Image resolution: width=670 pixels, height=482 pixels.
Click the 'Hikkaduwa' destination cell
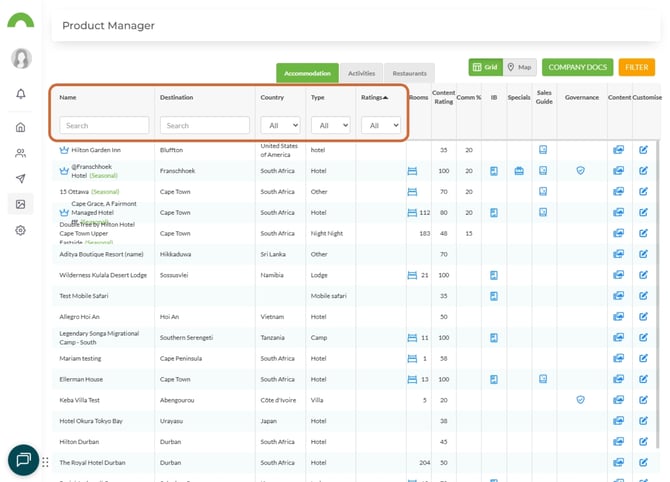175,254
